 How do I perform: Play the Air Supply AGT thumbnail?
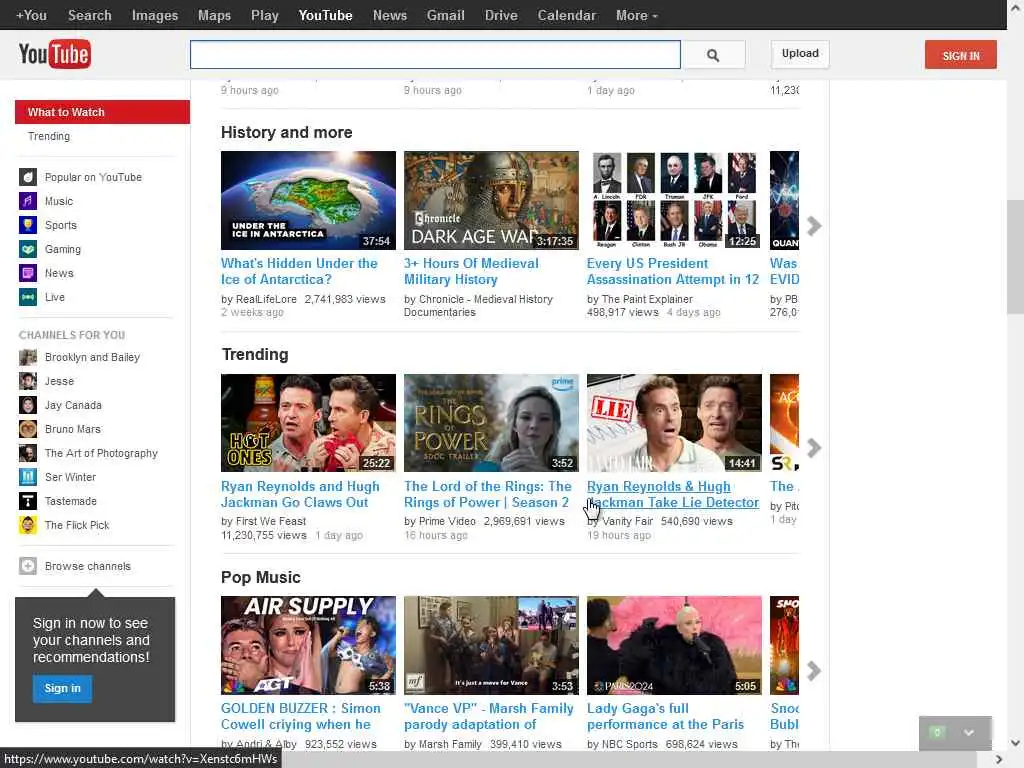pyautogui.click(x=308, y=645)
